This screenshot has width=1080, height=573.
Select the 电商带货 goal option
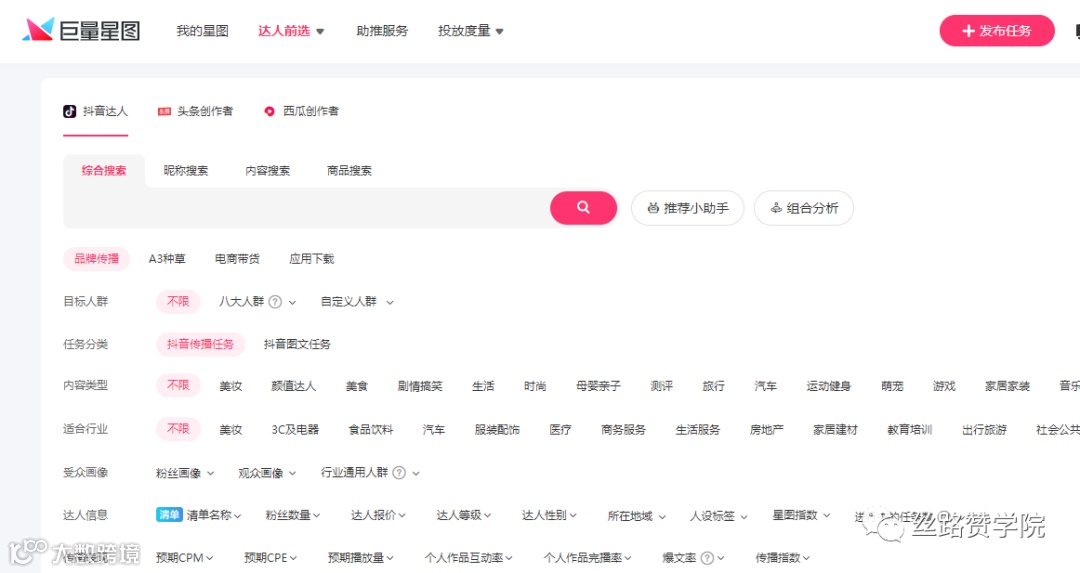coord(237,259)
